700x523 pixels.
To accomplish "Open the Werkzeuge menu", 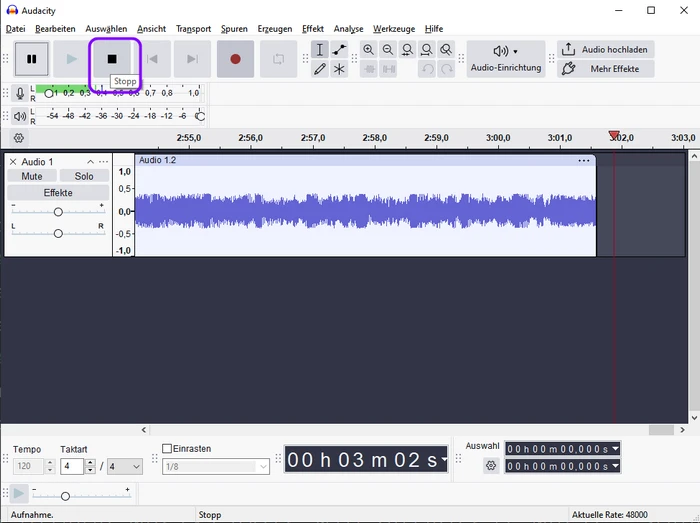I will (394, 29).
